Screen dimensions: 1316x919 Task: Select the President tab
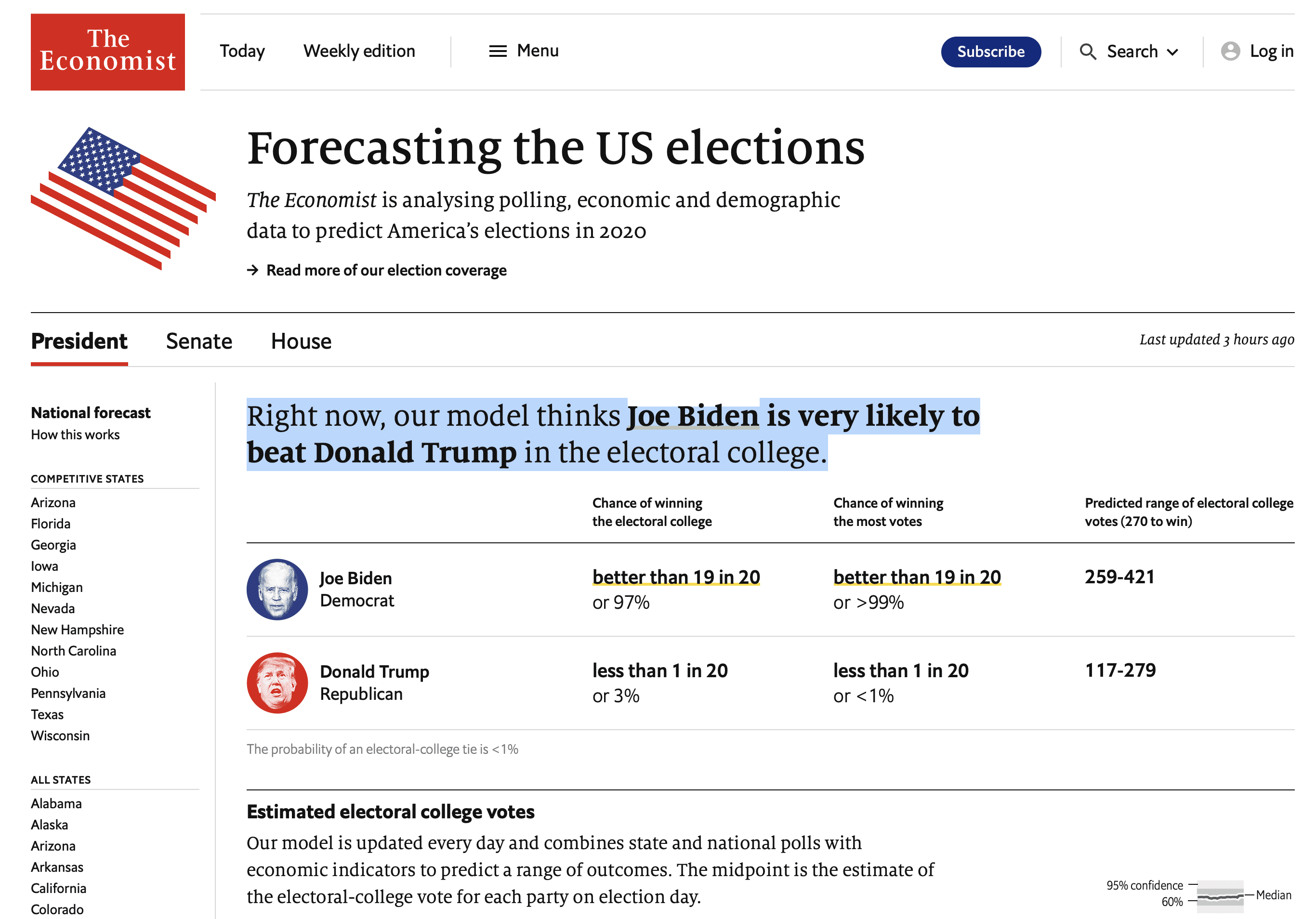coord(80,341)
